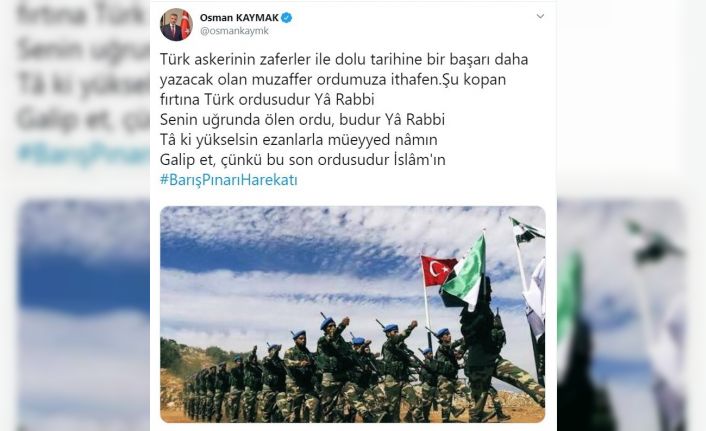This screenshot has height=431, width=706.
Task: Click the red Turkish flag in photo
Action: (438, 270)
